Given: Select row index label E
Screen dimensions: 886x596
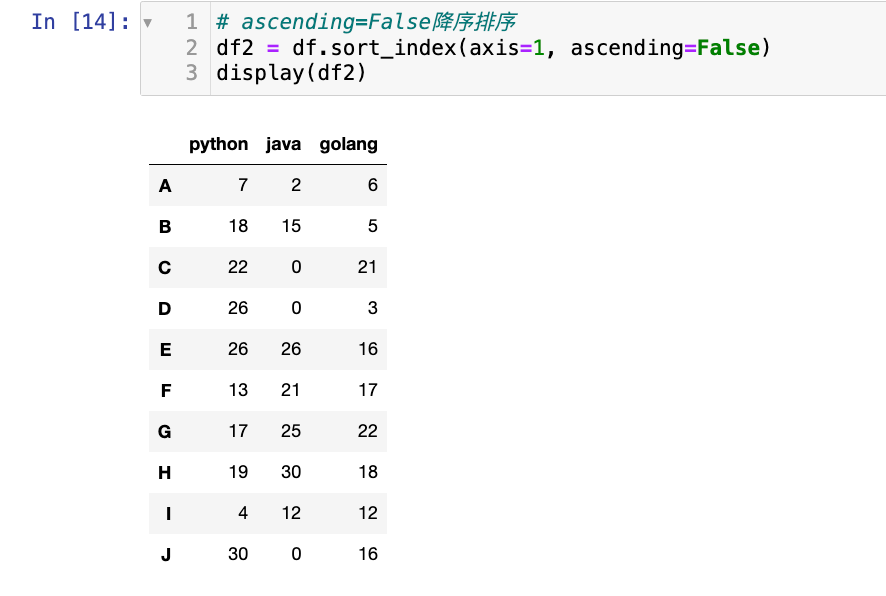Looking at the screenshot, I should 165,350.
